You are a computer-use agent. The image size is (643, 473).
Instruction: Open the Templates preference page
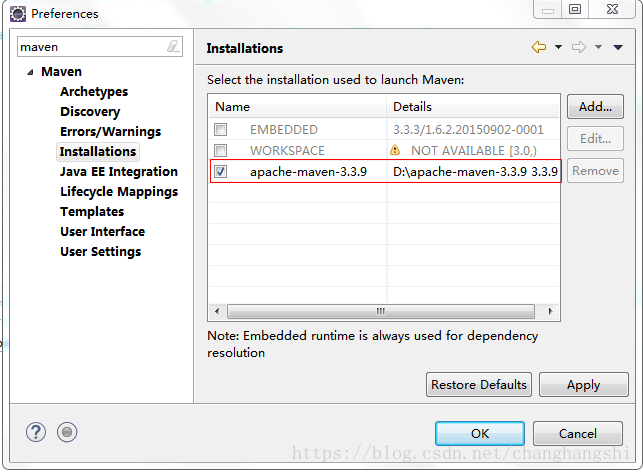[92, 212]
